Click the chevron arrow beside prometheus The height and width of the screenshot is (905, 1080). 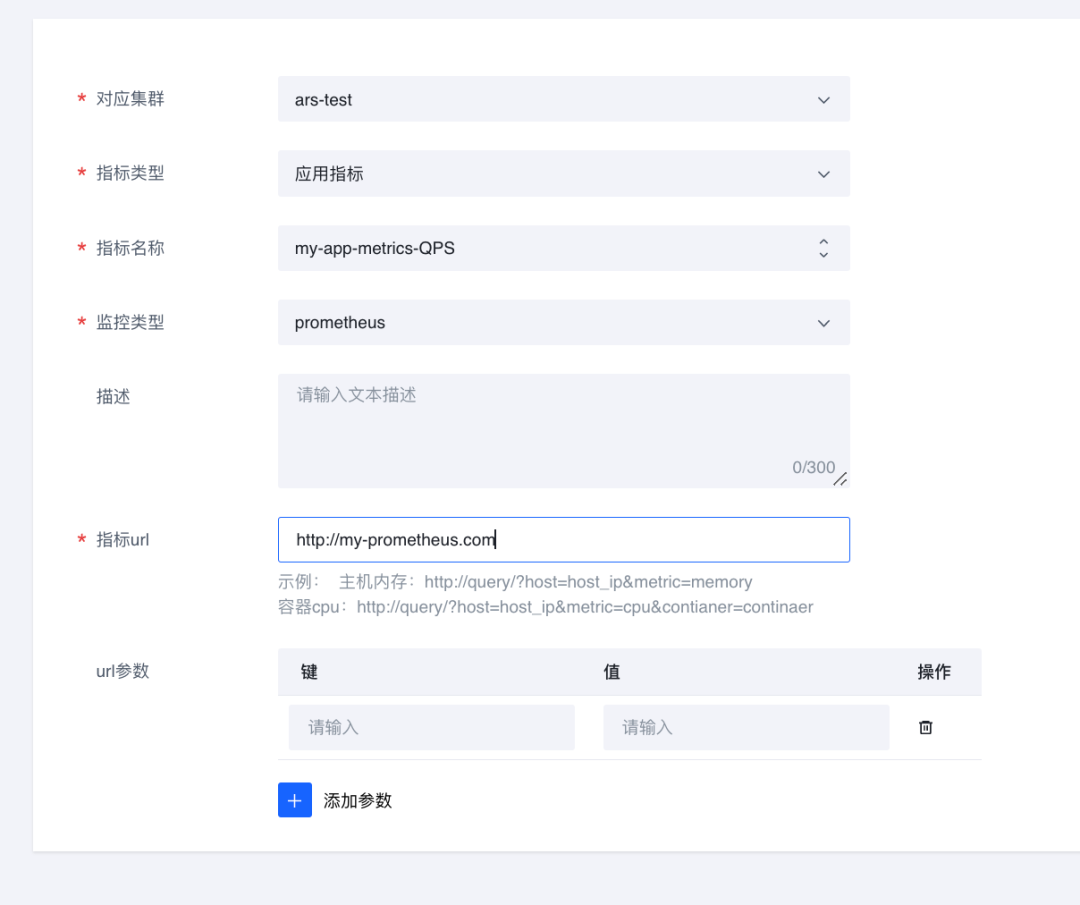click(x=824, y=323)
